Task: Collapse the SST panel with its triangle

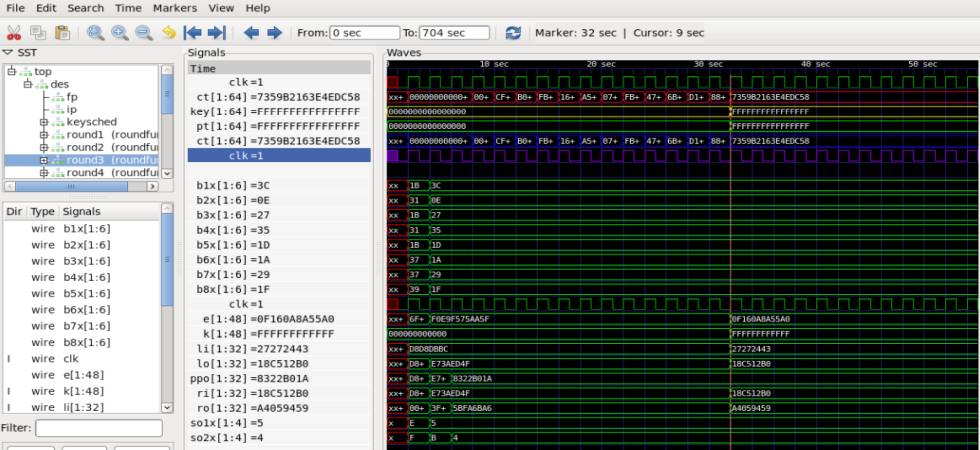Action: click(x=8, y=52)
